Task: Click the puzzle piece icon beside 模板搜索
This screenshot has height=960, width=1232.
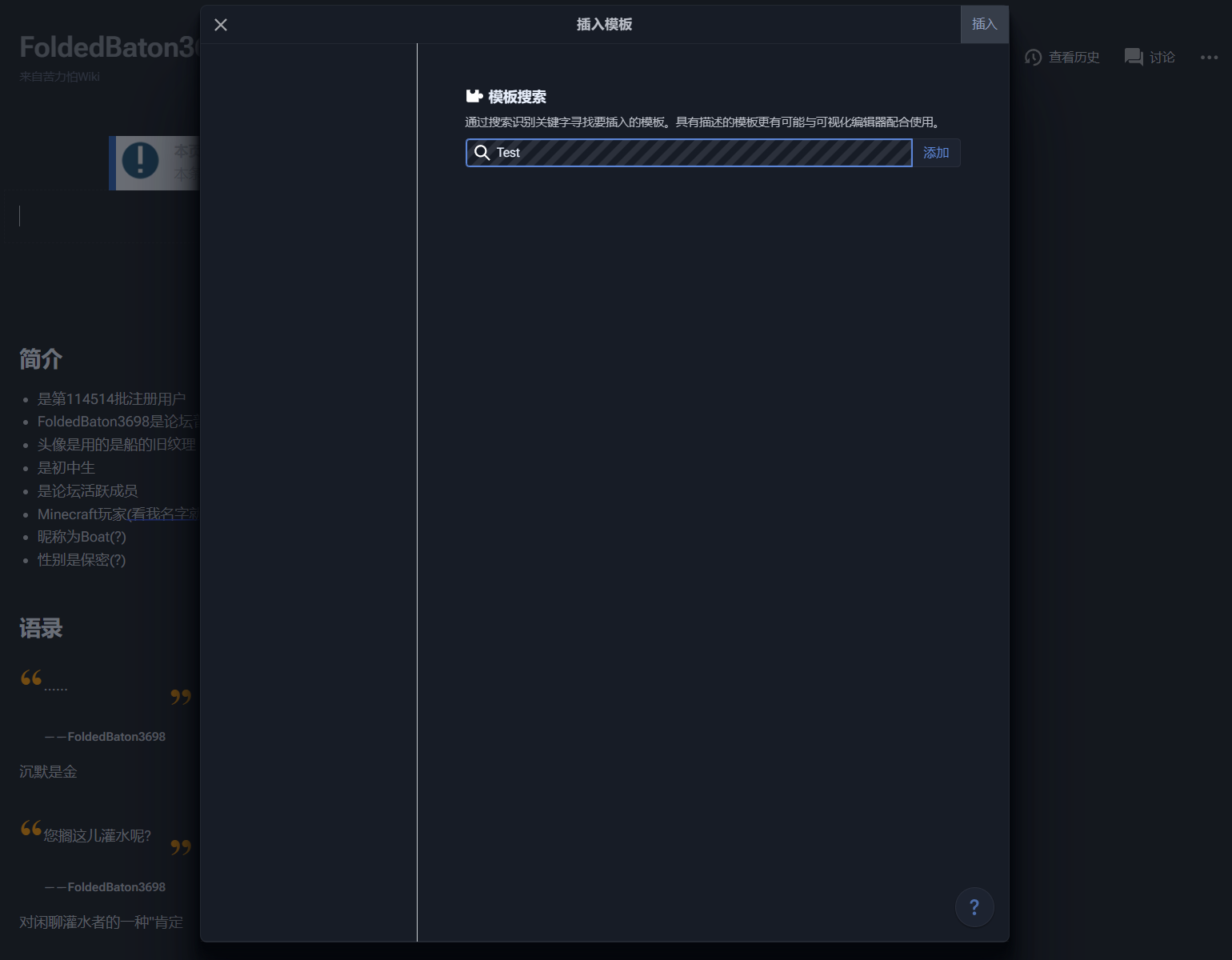Action: pos(474,97)
